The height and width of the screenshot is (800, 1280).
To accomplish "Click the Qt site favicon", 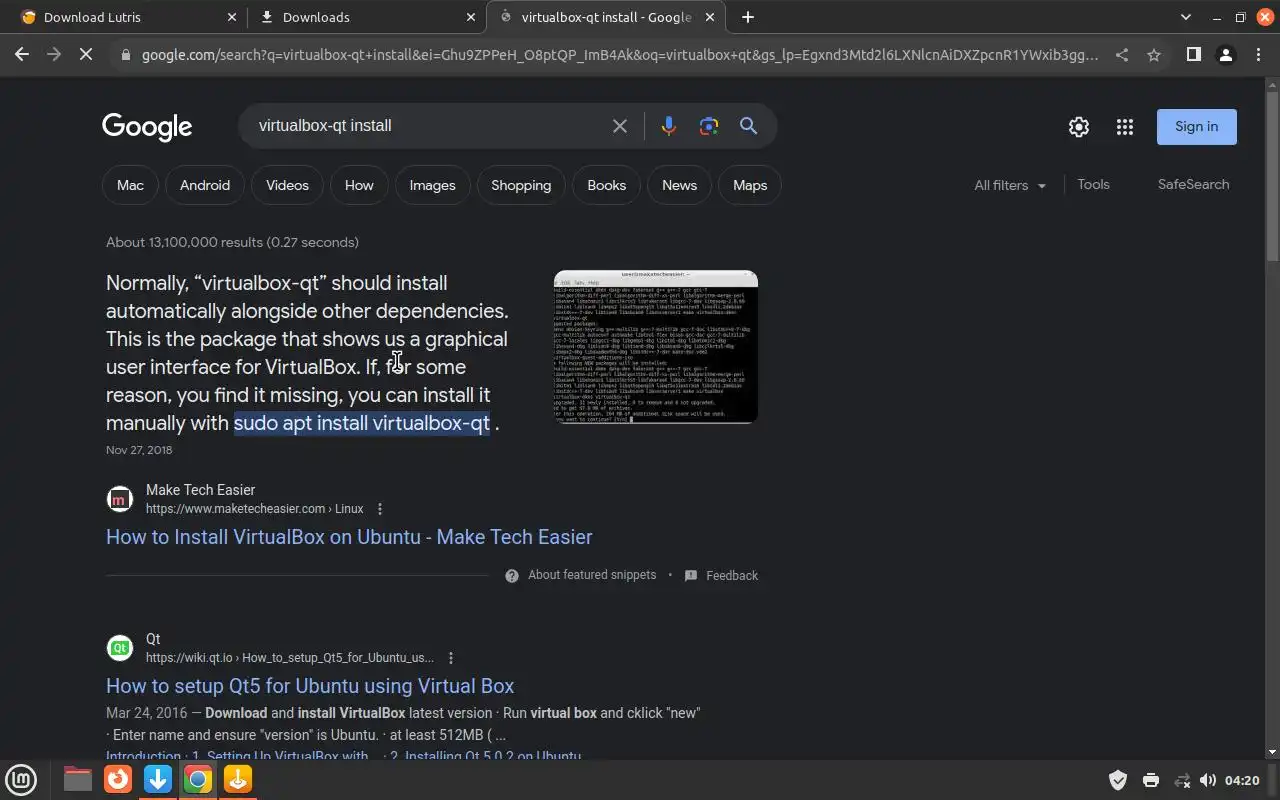I will tap(120, 648).
